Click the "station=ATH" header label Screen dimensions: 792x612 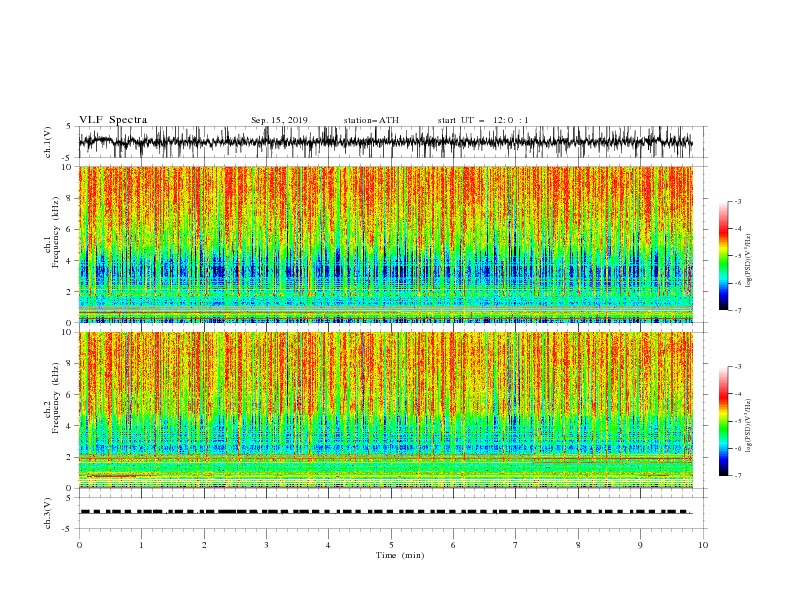point(371,120)
